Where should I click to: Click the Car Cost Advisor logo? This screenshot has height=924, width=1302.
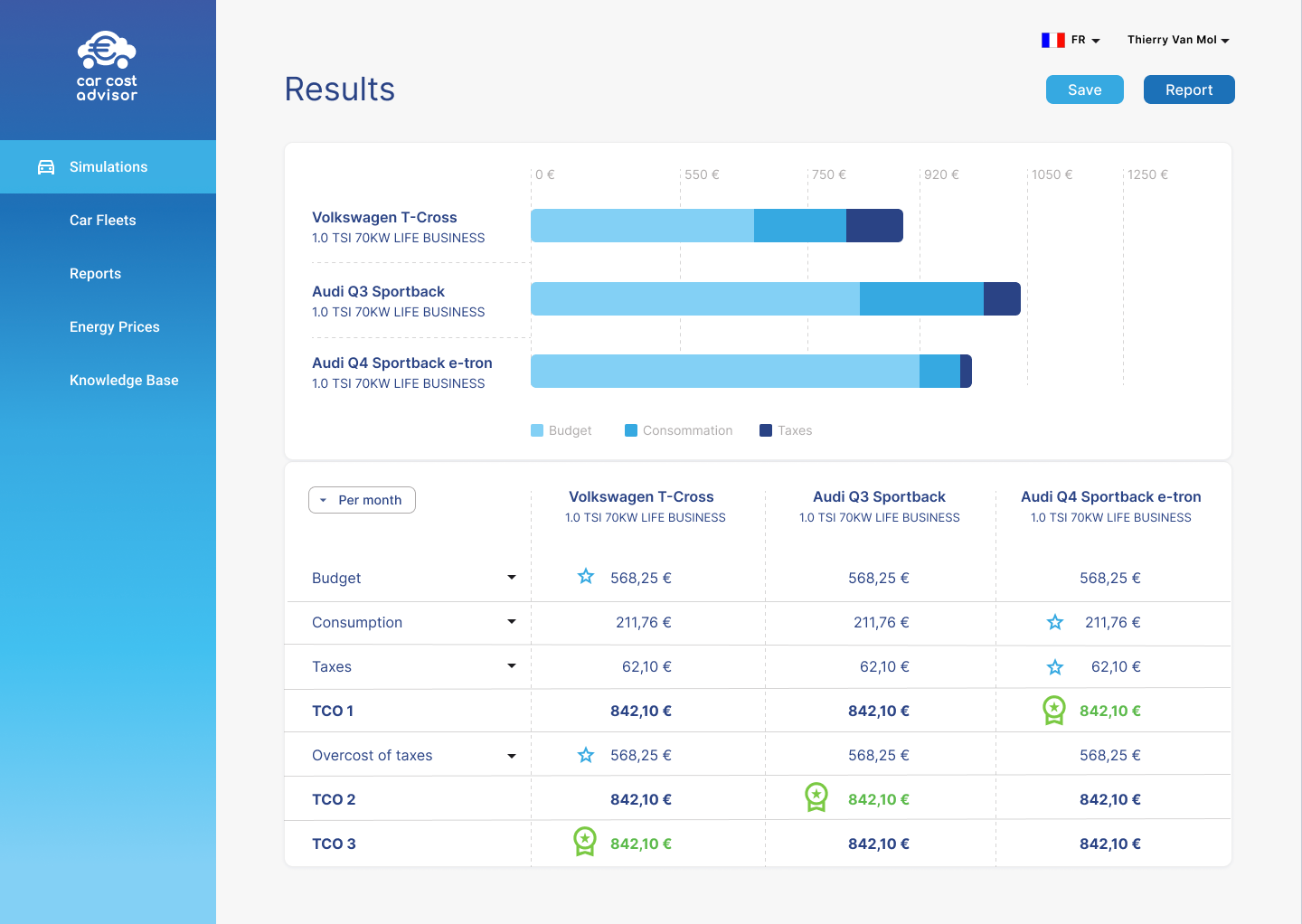tap(107, 66)
